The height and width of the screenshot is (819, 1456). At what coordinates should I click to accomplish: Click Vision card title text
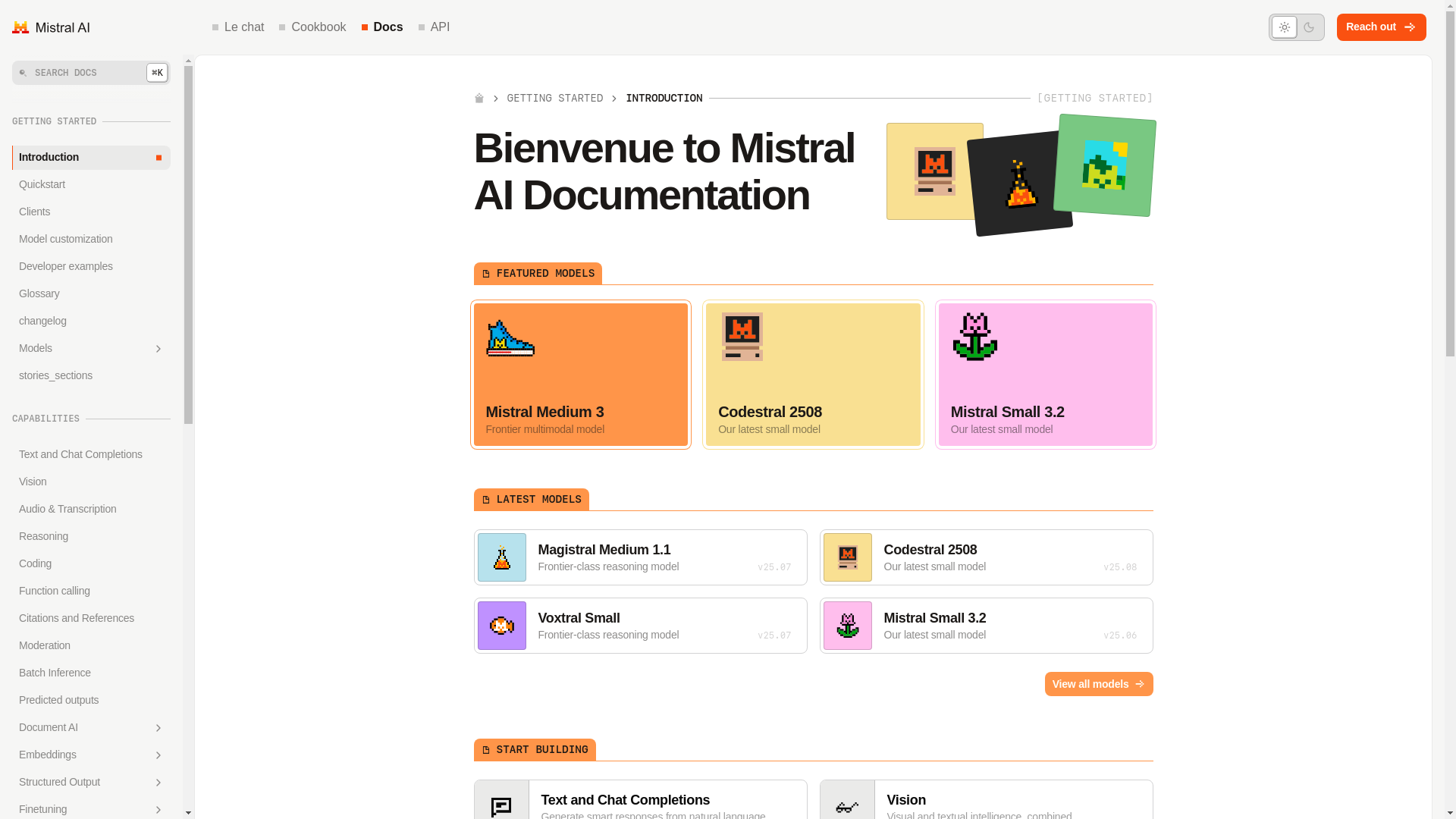(906, 800)
